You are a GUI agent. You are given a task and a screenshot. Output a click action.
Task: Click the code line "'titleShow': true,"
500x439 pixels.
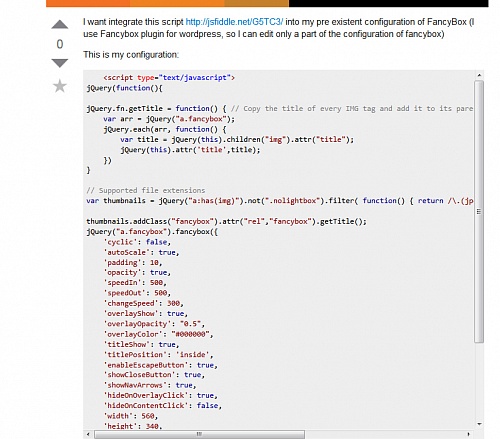(x=141, y=344)
